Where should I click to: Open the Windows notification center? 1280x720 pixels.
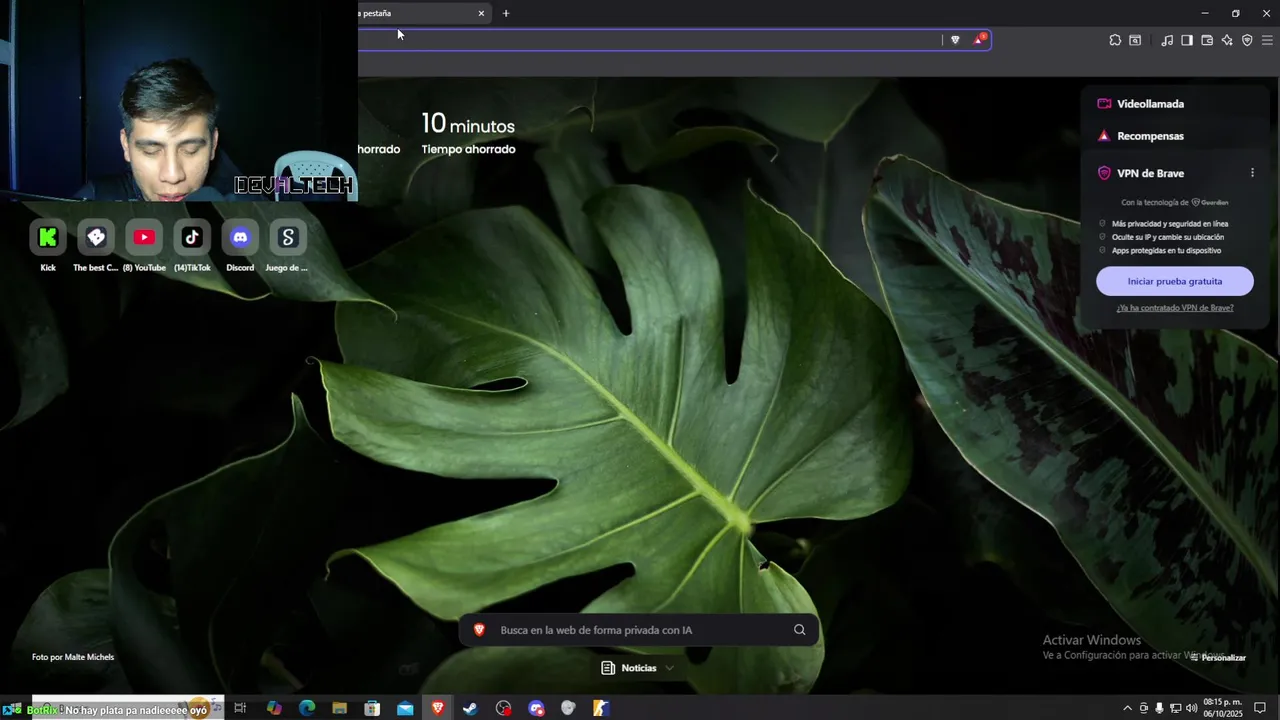coord(1260,708)
